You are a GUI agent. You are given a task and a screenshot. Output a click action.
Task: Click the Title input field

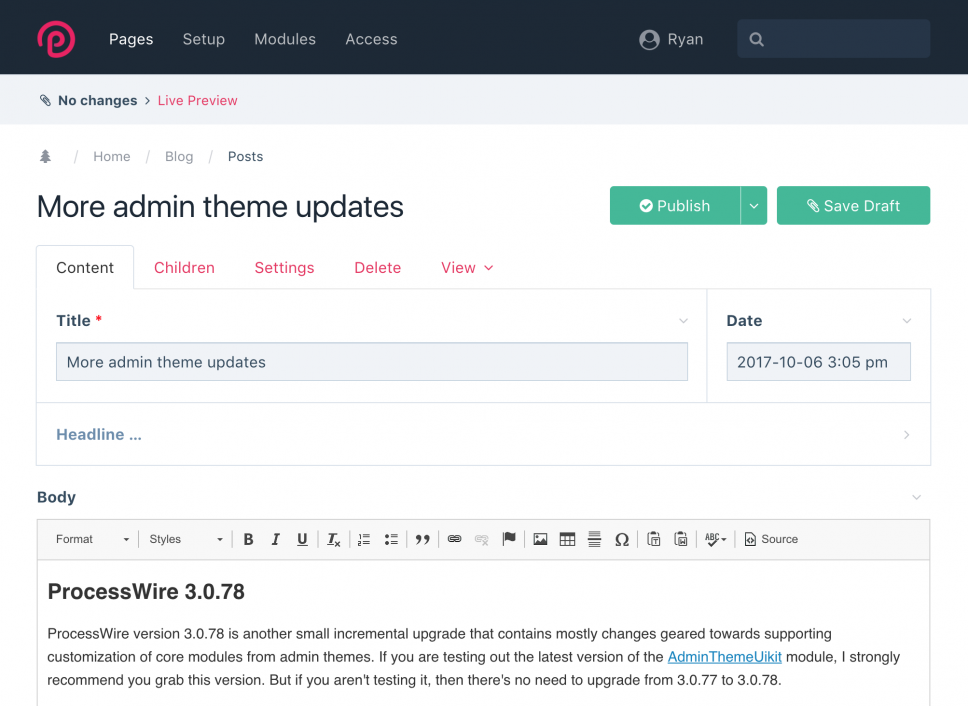click(x=372, y=362)
